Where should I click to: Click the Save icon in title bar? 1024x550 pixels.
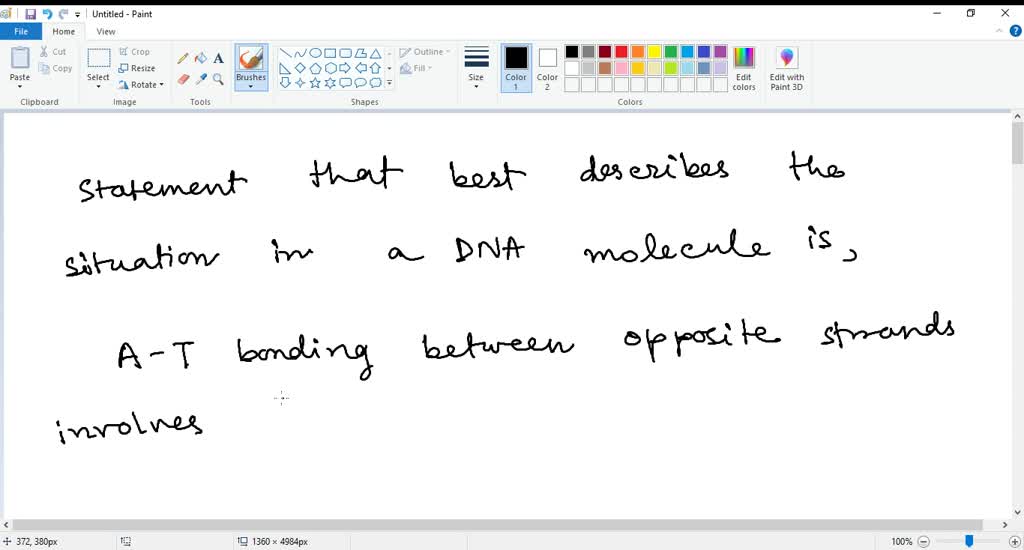tap(31, 14)
